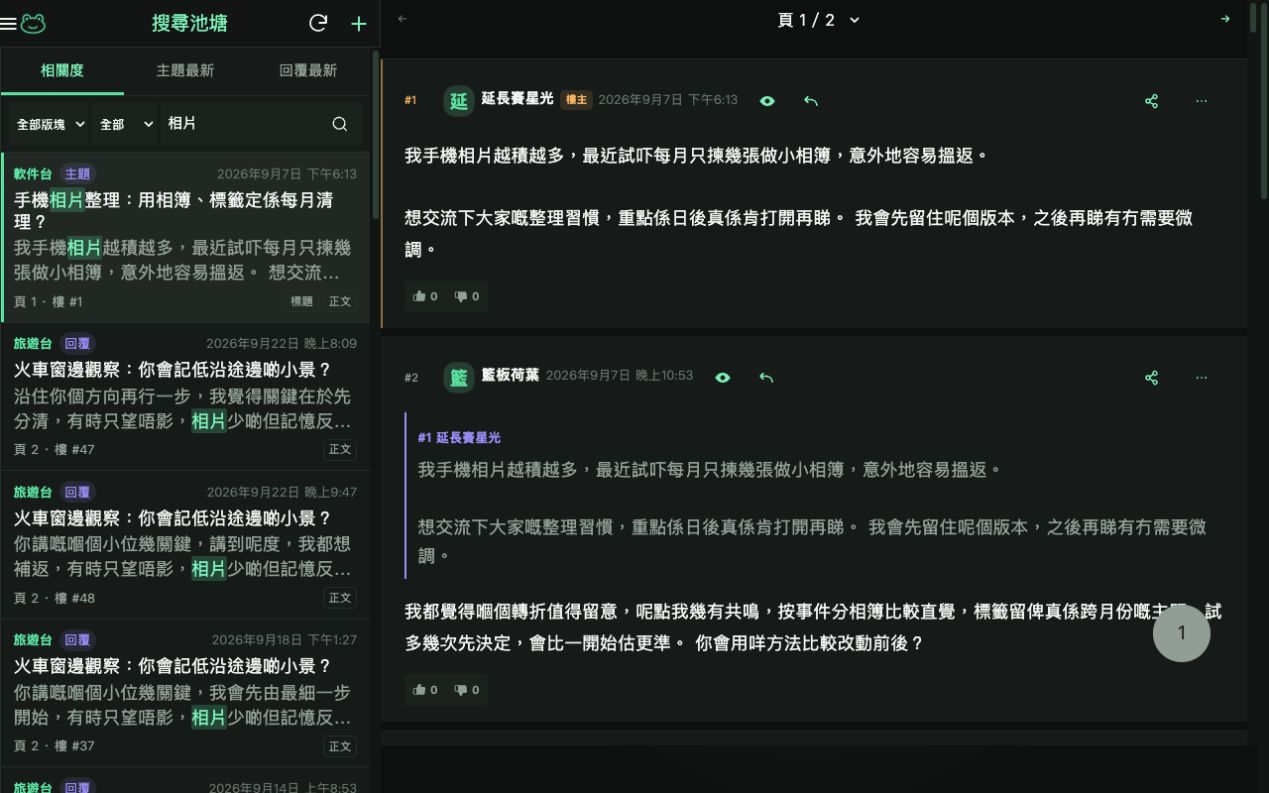Viewport: 1269px width, 793px height.
Task: Go to next page with the right arrow
Action: (1225, 19)
